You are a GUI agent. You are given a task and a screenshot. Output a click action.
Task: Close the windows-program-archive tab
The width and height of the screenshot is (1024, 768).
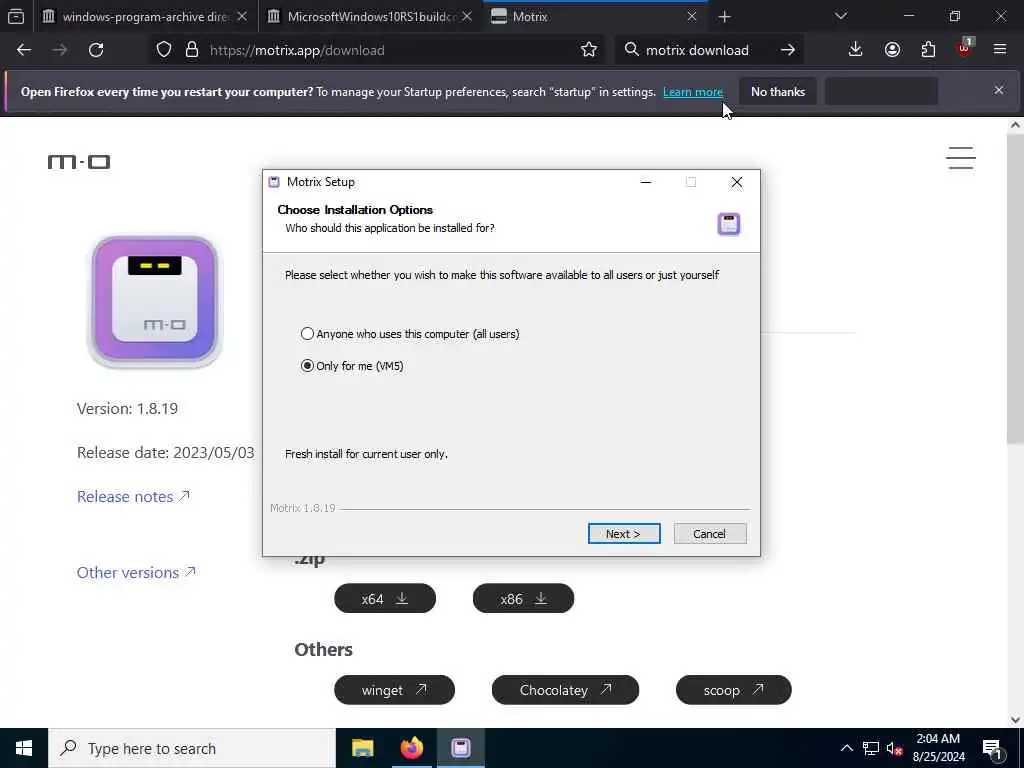coord(242,16)
